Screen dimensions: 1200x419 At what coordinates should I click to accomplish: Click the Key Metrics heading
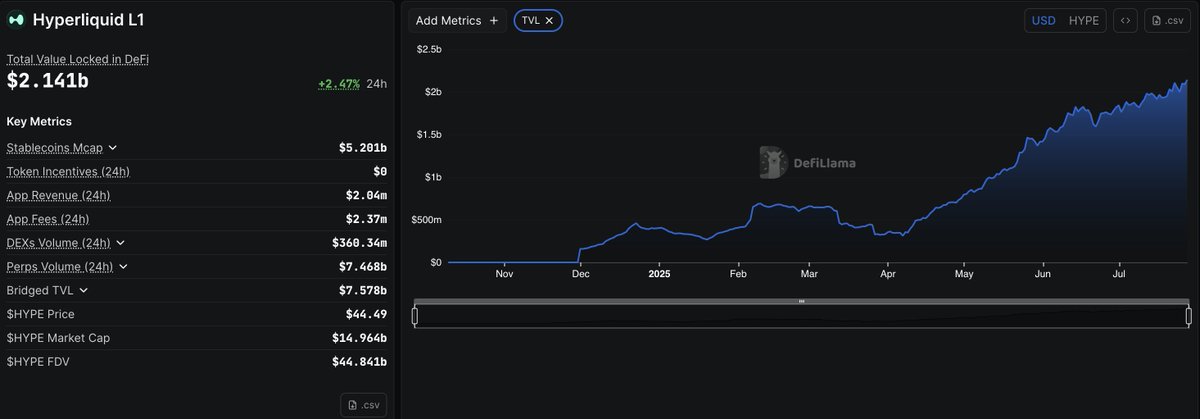pos(39,121)
